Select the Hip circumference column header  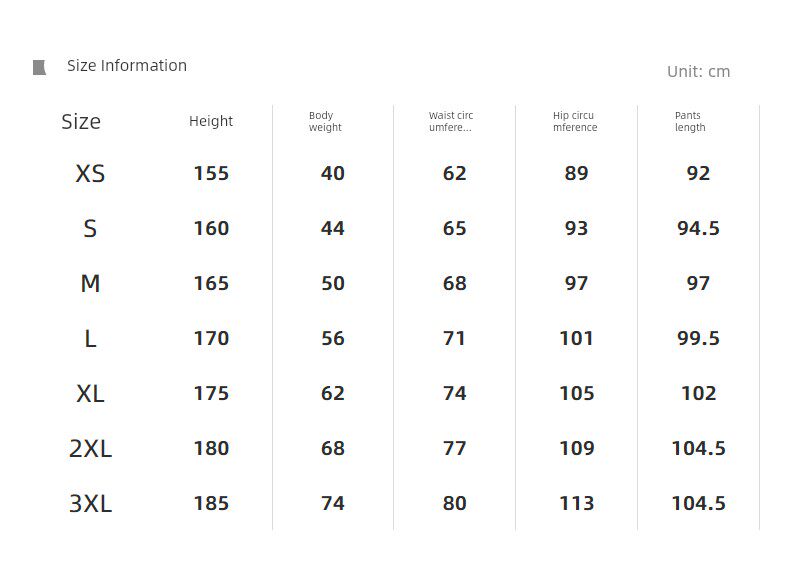(575, 122)
